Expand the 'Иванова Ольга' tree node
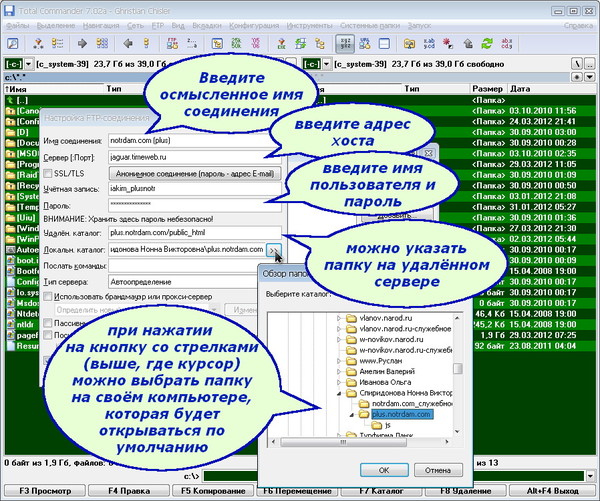Image resolution: width=600 pixels, height=501 pixels. [x=339, y=382]
